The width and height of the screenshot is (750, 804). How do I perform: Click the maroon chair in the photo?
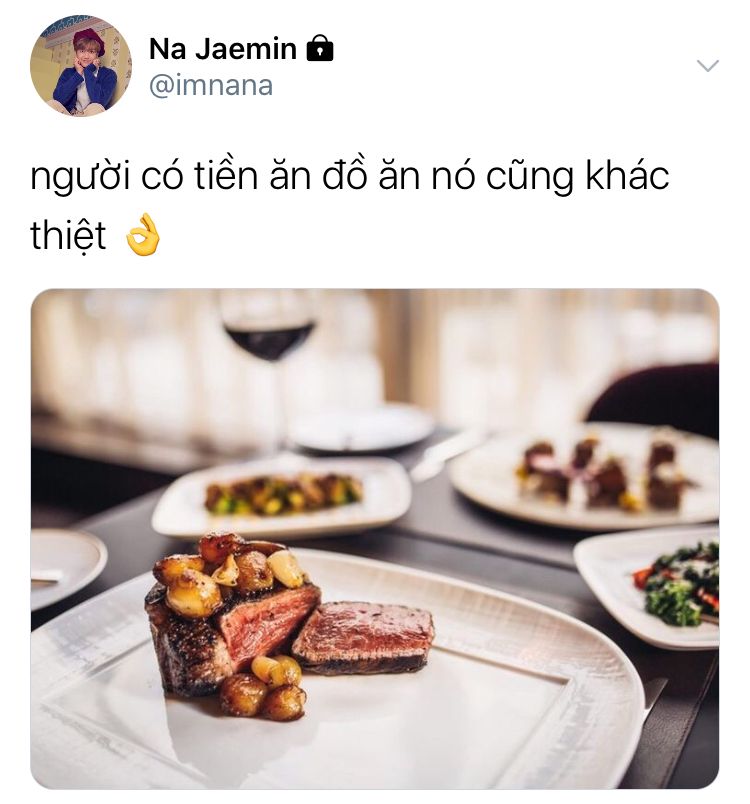655,397
